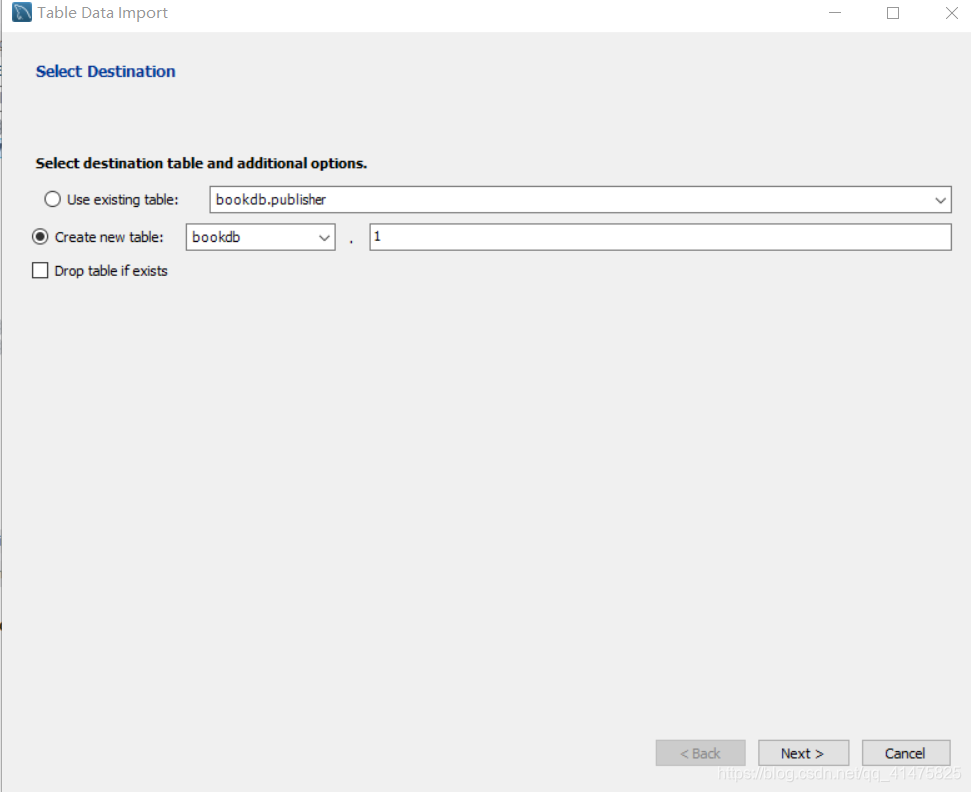Screen dimensions: 971x792
Task: Click the 'Drop table if exists' label
Action: pyautogui.click(x=111, y=271)
